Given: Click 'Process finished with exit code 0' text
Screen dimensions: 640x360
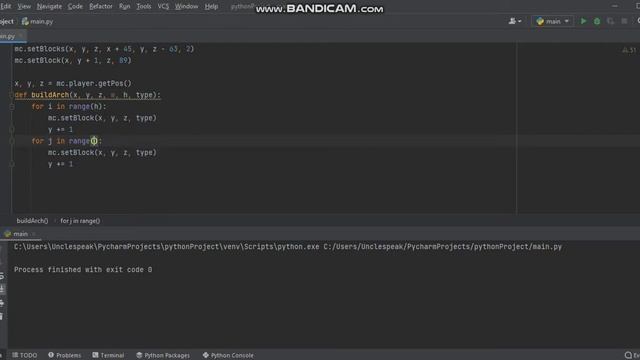Looking at the screenshot, I should click(x=83, y=270).
